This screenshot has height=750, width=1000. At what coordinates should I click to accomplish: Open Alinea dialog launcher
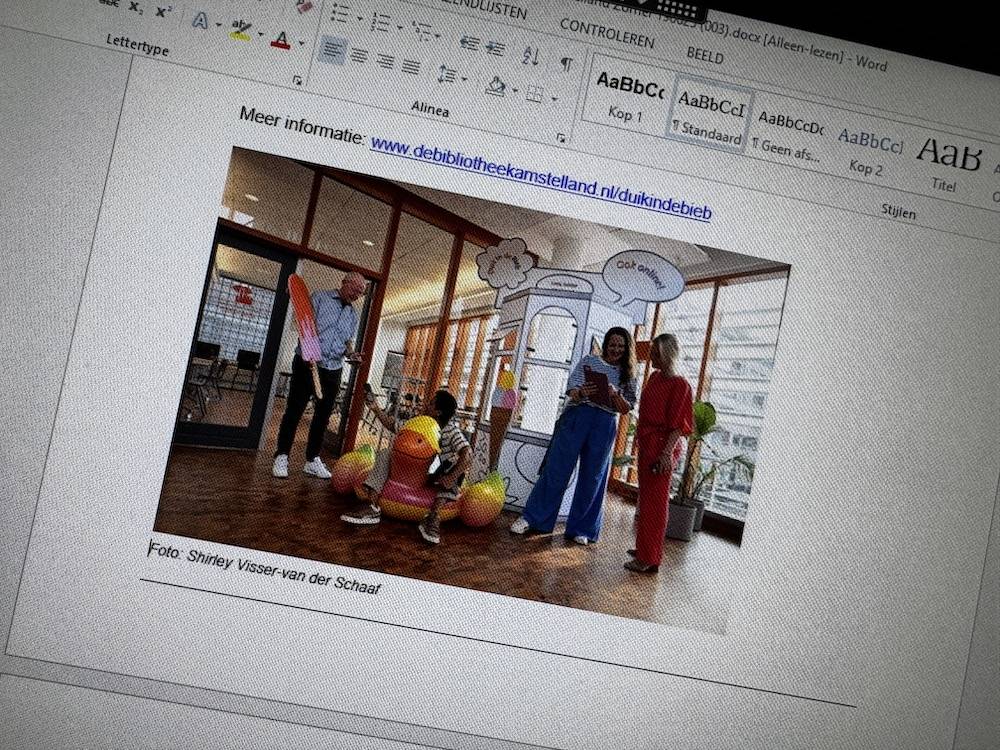click(561, 137)
